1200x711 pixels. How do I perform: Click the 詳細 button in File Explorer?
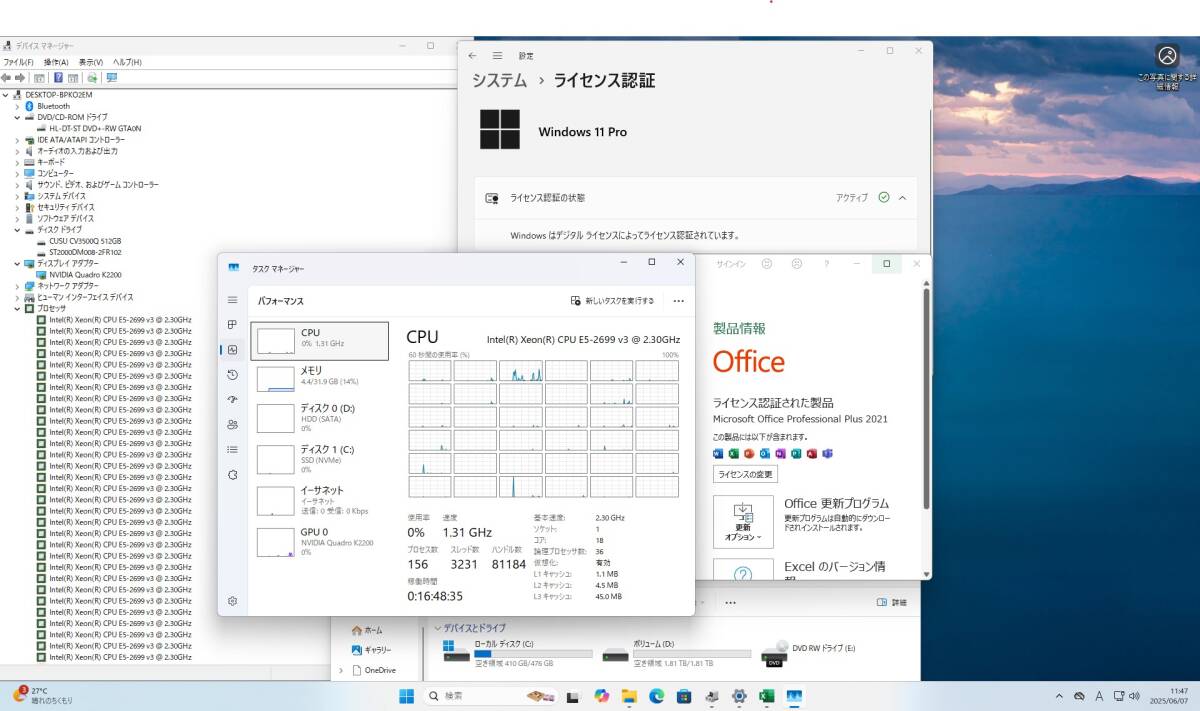point(892,603)
